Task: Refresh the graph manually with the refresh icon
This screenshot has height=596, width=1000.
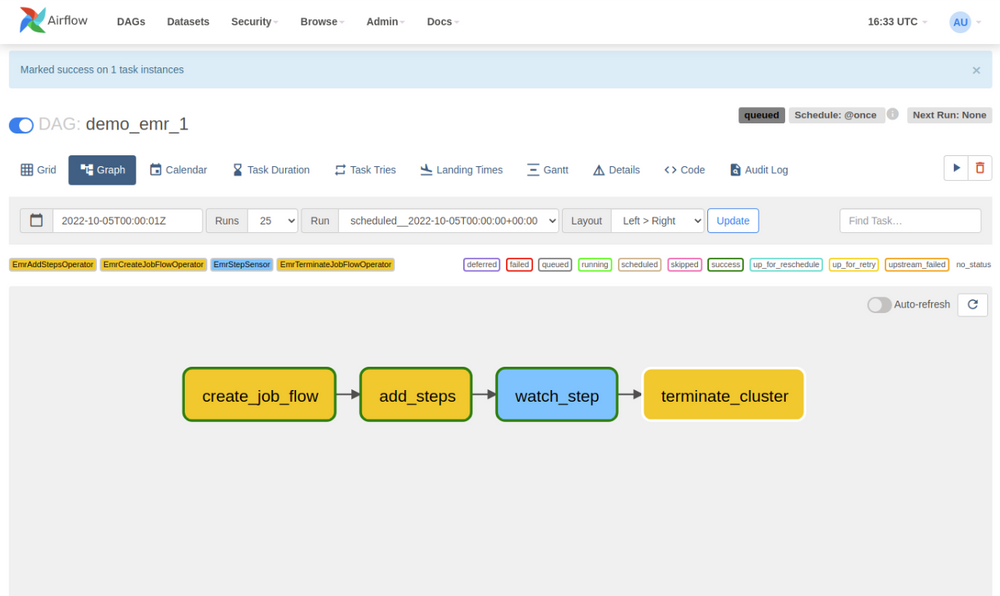Action: (x=971, y=304)
